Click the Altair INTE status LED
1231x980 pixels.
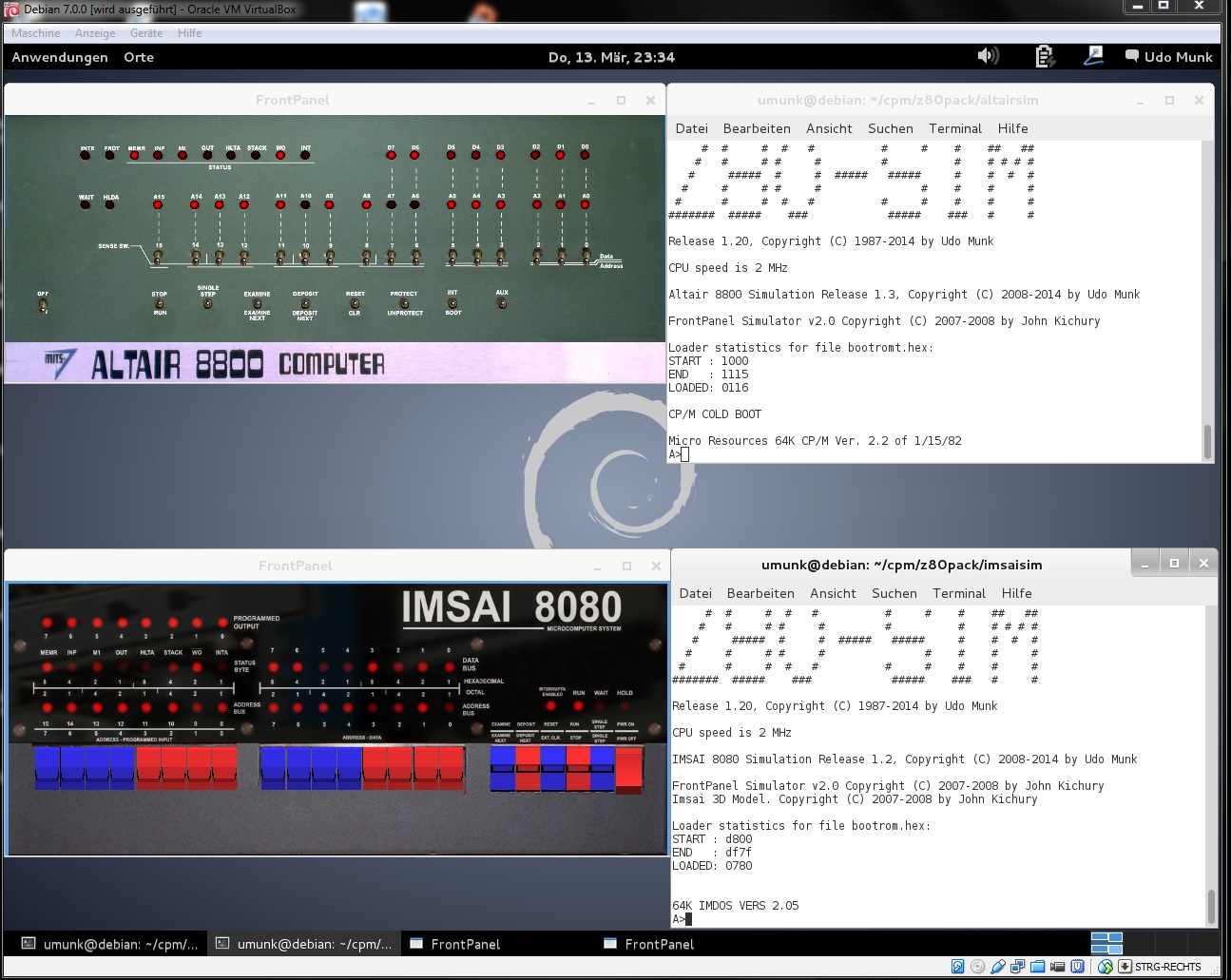(x=87, y=156)
